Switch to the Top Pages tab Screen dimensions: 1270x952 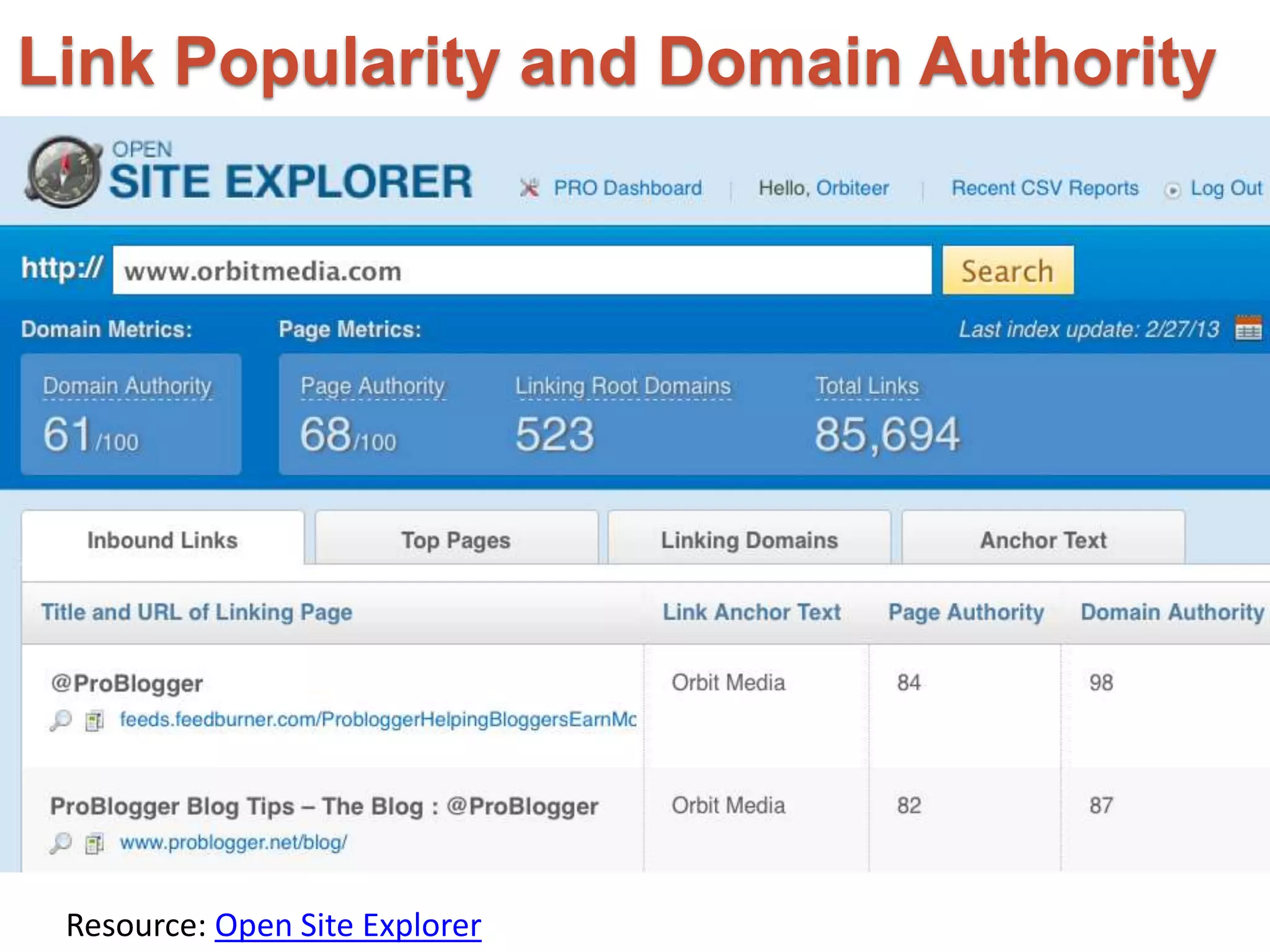456,539
